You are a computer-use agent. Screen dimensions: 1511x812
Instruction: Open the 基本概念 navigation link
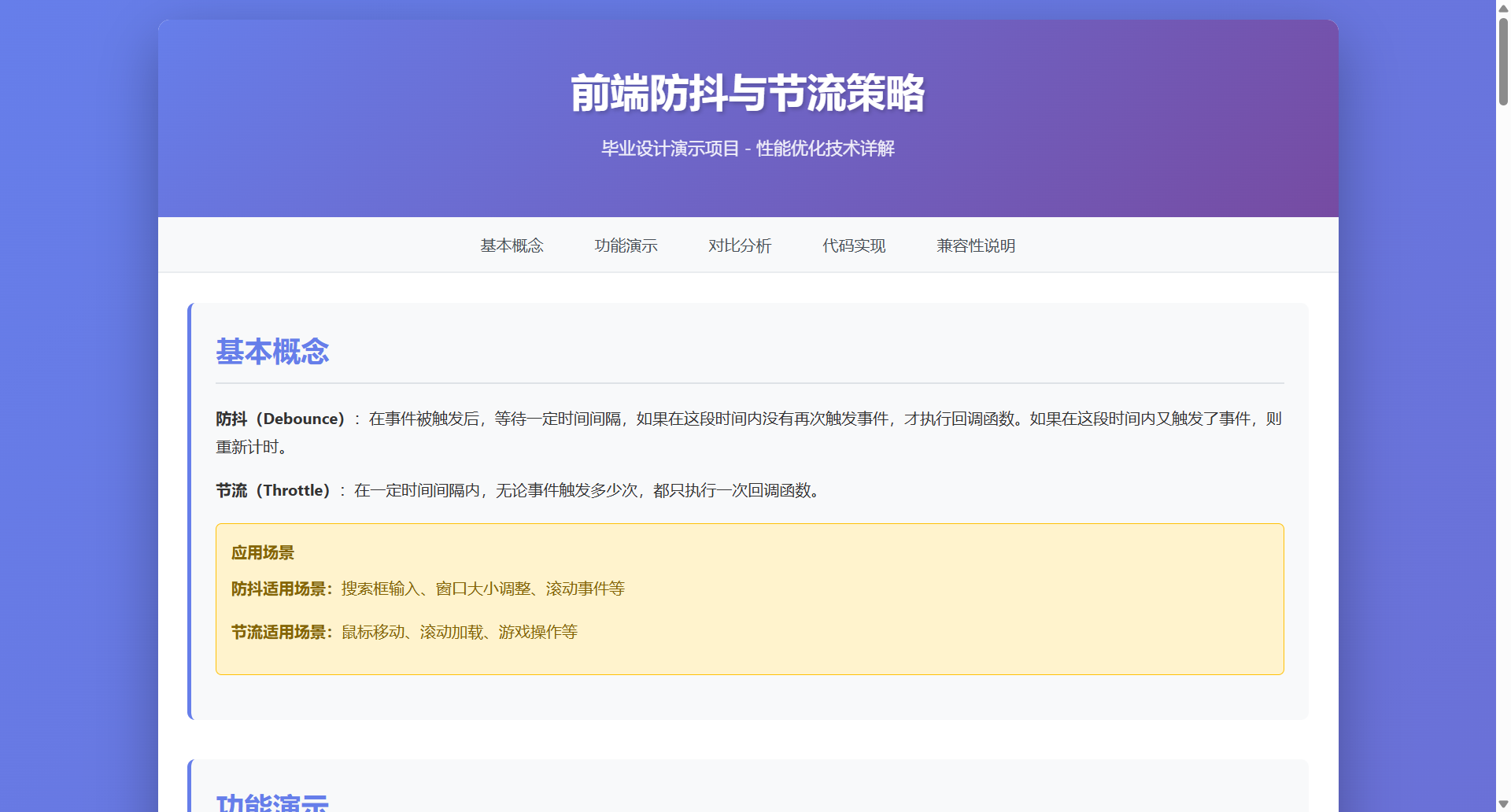[512, 245]
